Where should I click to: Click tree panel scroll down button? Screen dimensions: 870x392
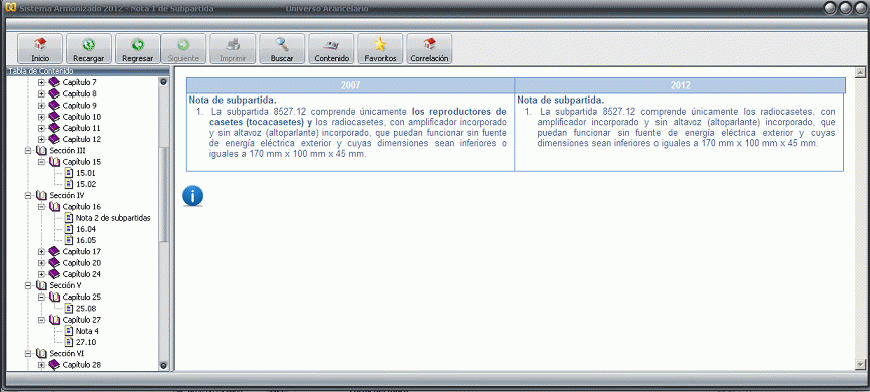[163, 365]
